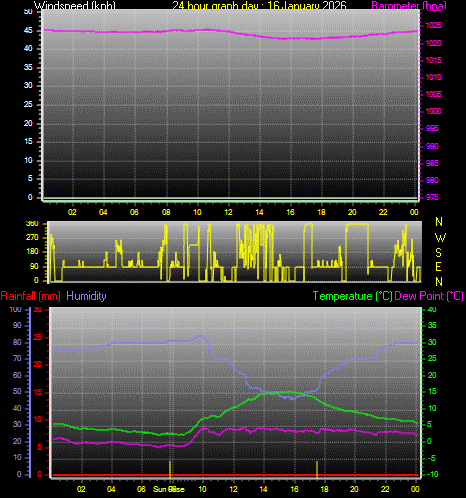Click the green '35' temperature axis value

click(x=432, y=325)
